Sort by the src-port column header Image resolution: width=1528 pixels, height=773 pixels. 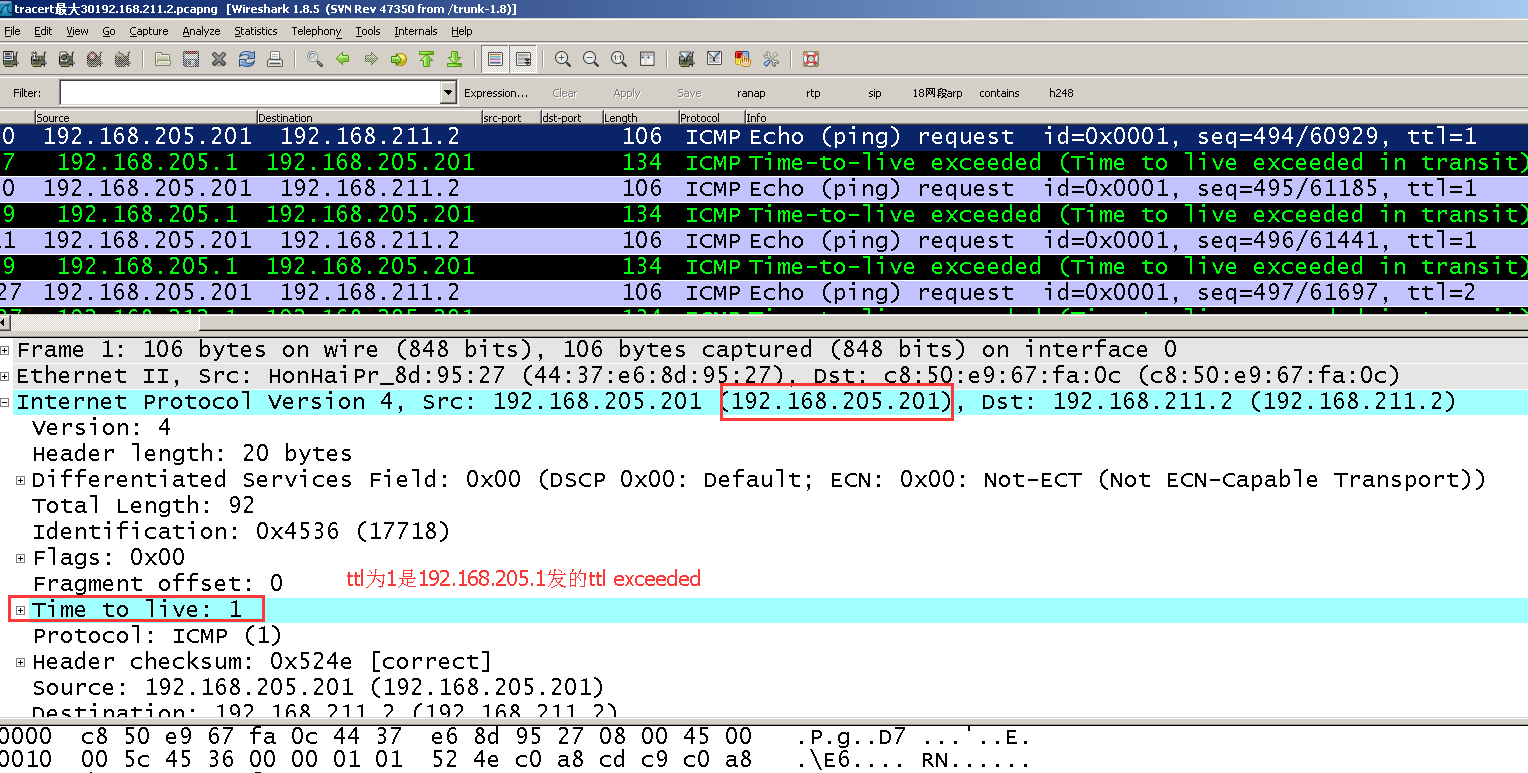tap(510, 117)
